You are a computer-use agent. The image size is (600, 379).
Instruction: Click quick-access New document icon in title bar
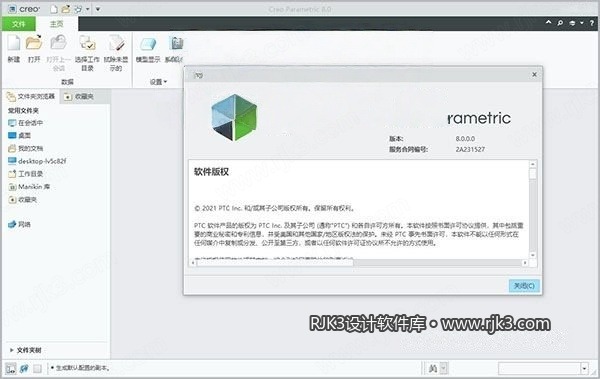pyautogui.click(x=54, y=9)
